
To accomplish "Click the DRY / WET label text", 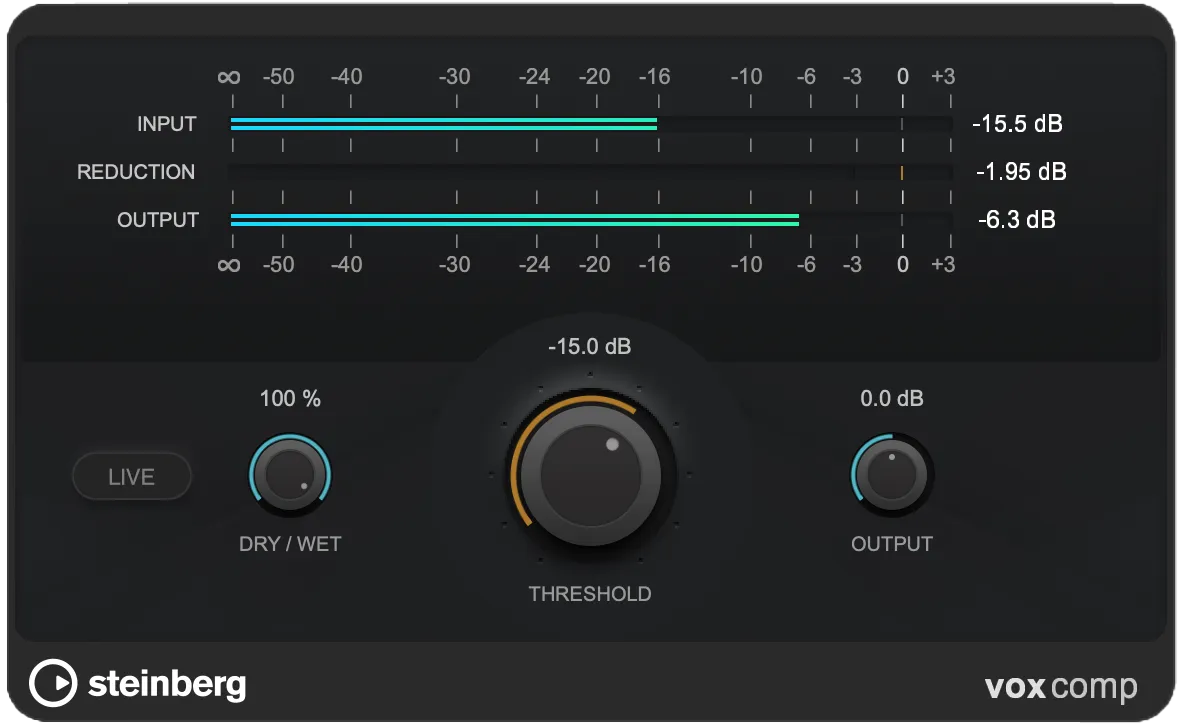I will (290, 544).
